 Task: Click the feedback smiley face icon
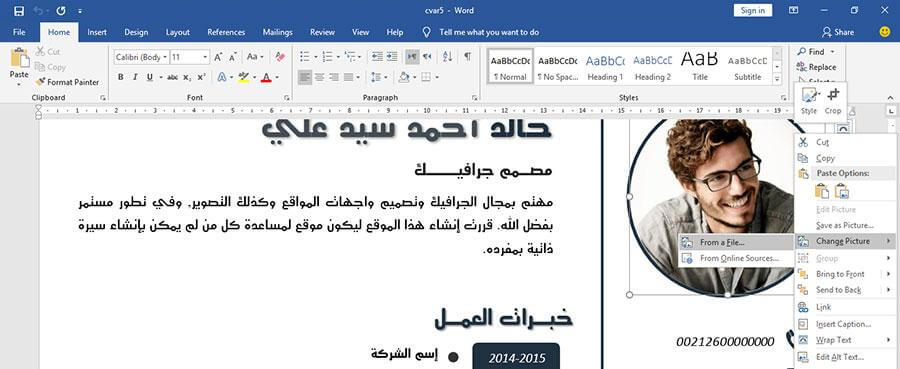[x=885, y=32]
